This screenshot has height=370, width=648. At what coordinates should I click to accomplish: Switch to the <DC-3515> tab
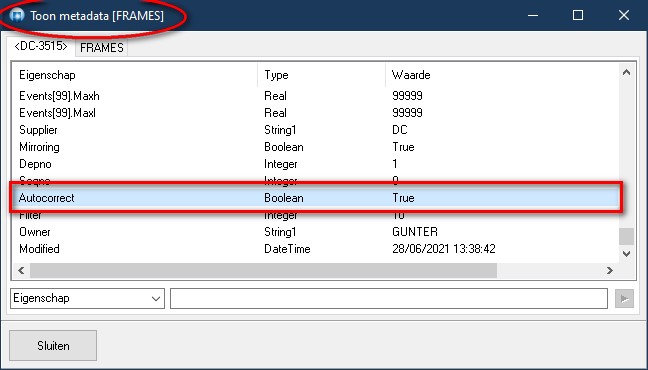[40, 46]
